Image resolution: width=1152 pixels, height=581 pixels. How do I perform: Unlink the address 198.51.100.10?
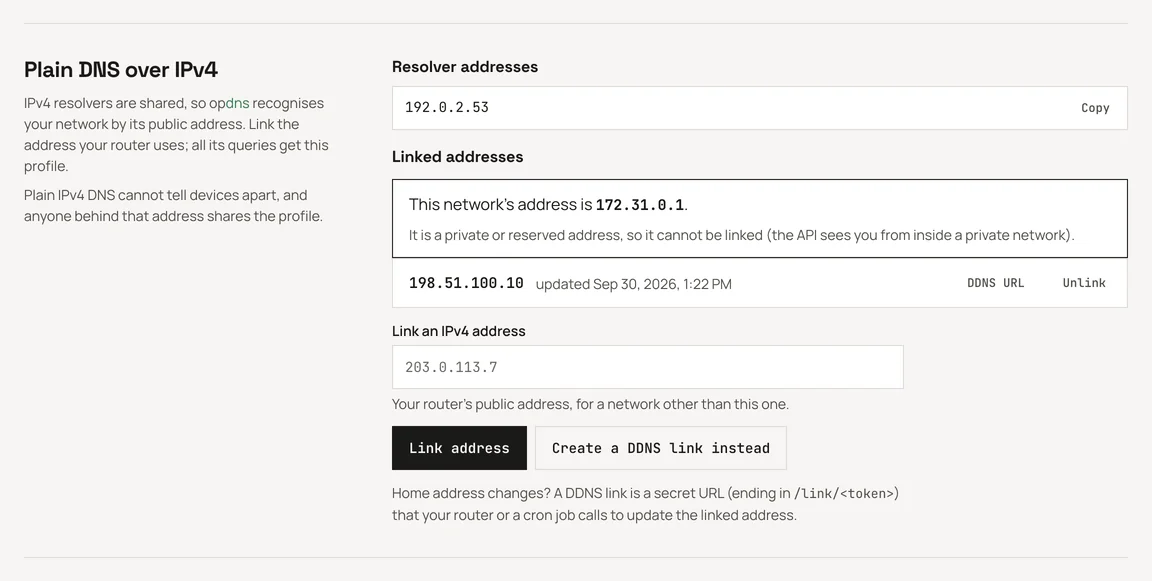1084,283
